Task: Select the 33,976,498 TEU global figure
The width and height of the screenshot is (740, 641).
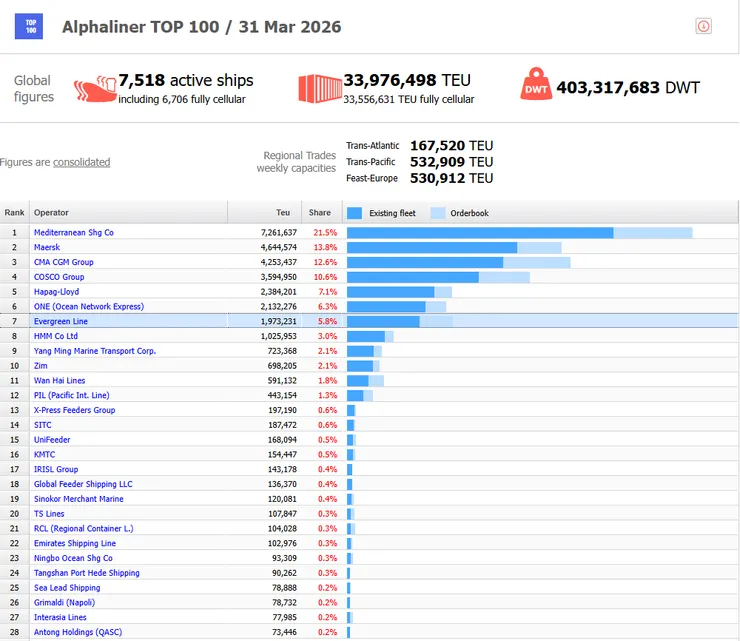Action: click(407, 80)
